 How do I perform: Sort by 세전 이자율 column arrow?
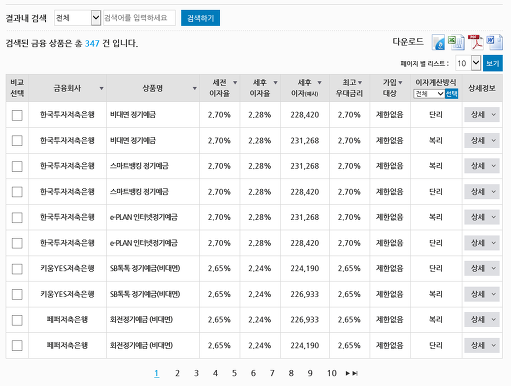tap(235, 83)
